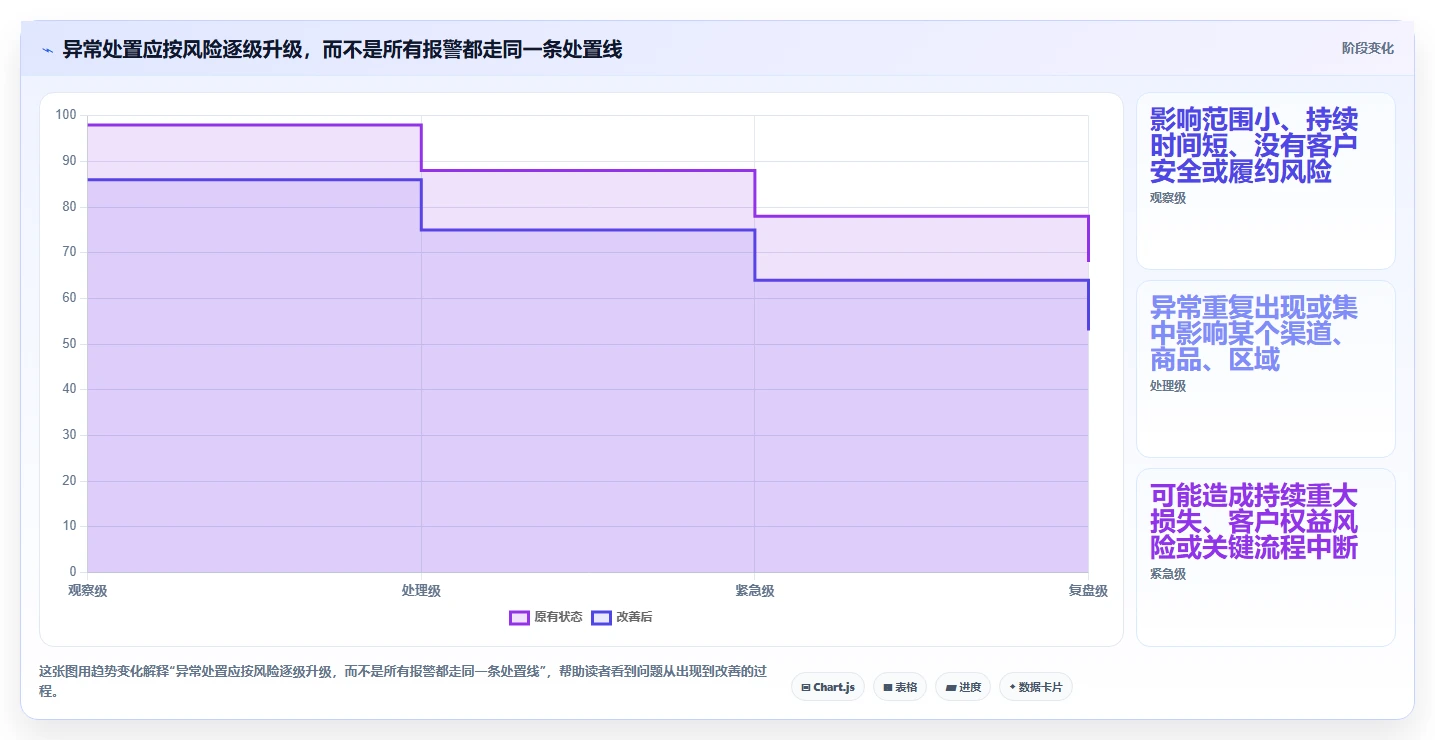Click the 20 y-axis value
This screenshot has width=1435, height=740.
[69, 480]
